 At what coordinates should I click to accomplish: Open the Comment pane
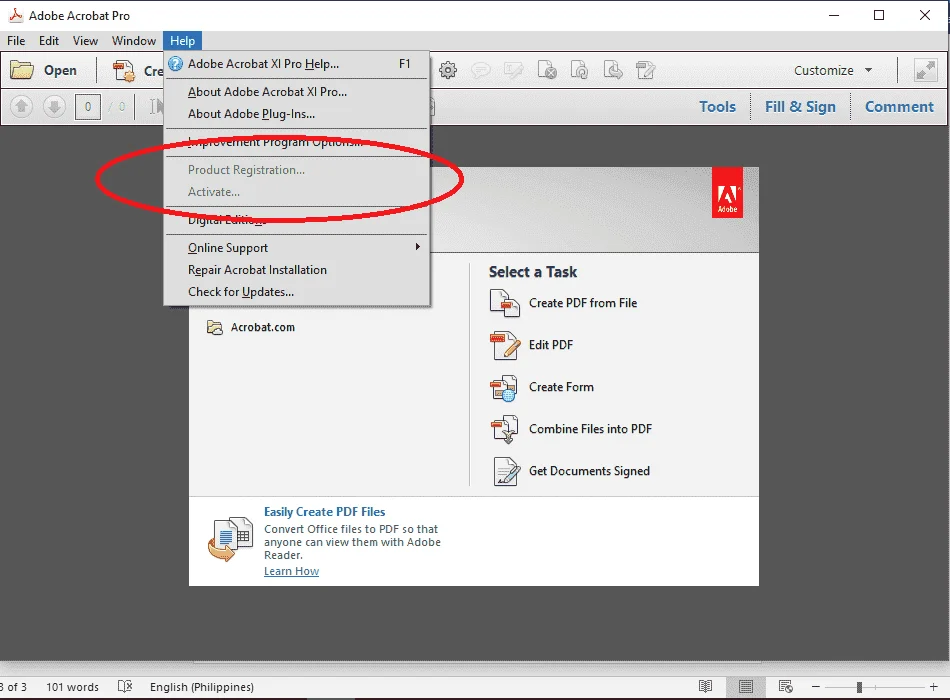point(899,107)
